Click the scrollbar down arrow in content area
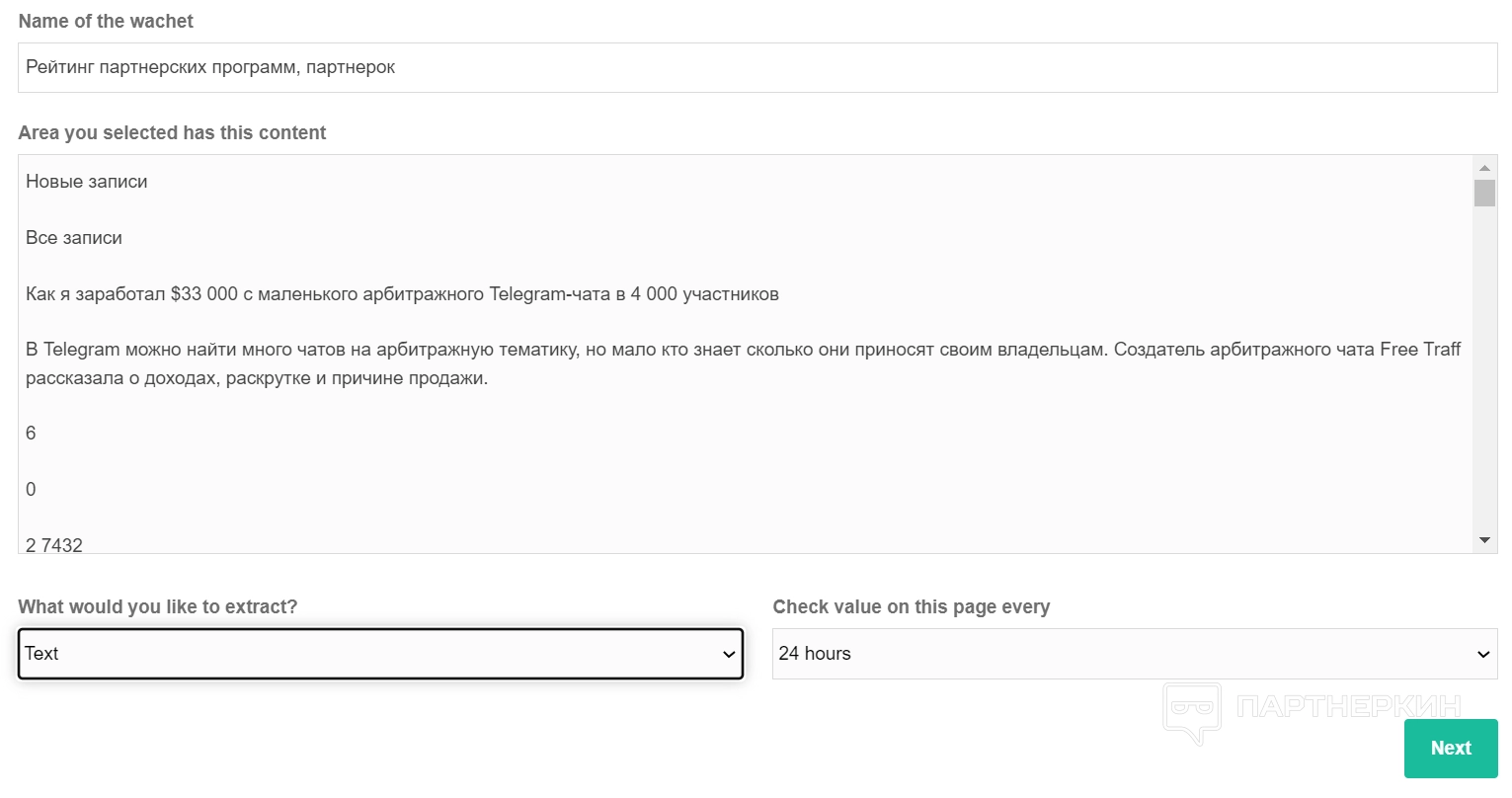Viewport: 1512px width, 798px height. (1484, 540)
